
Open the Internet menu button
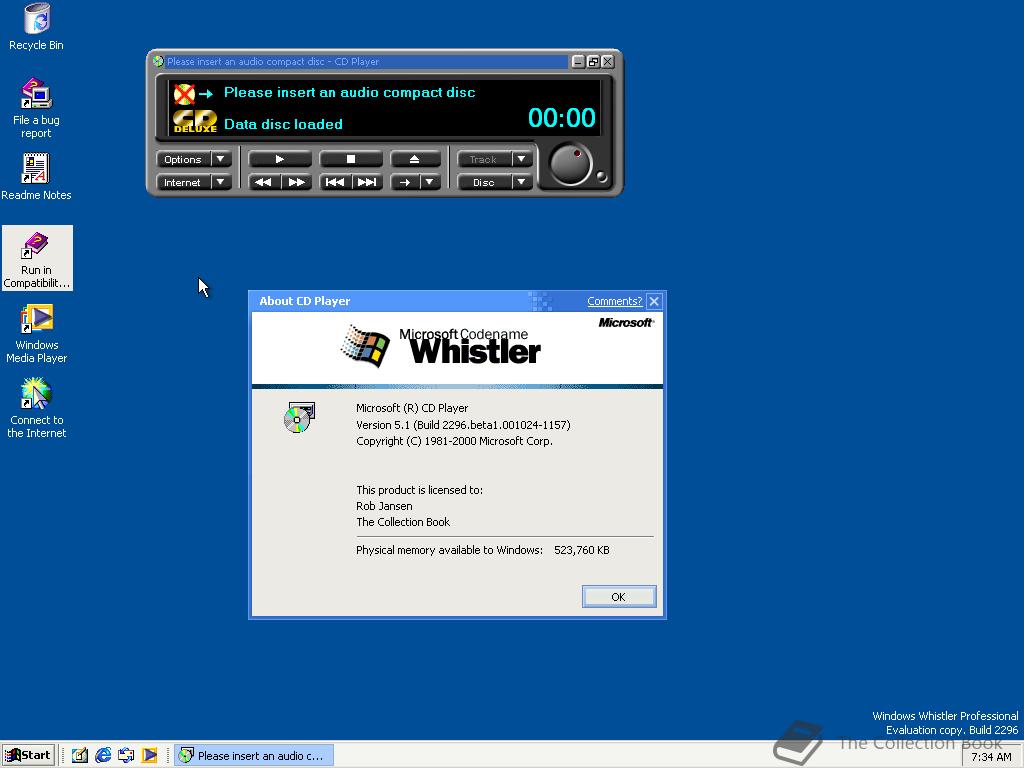pyautogui.click(x=183, y=182)
